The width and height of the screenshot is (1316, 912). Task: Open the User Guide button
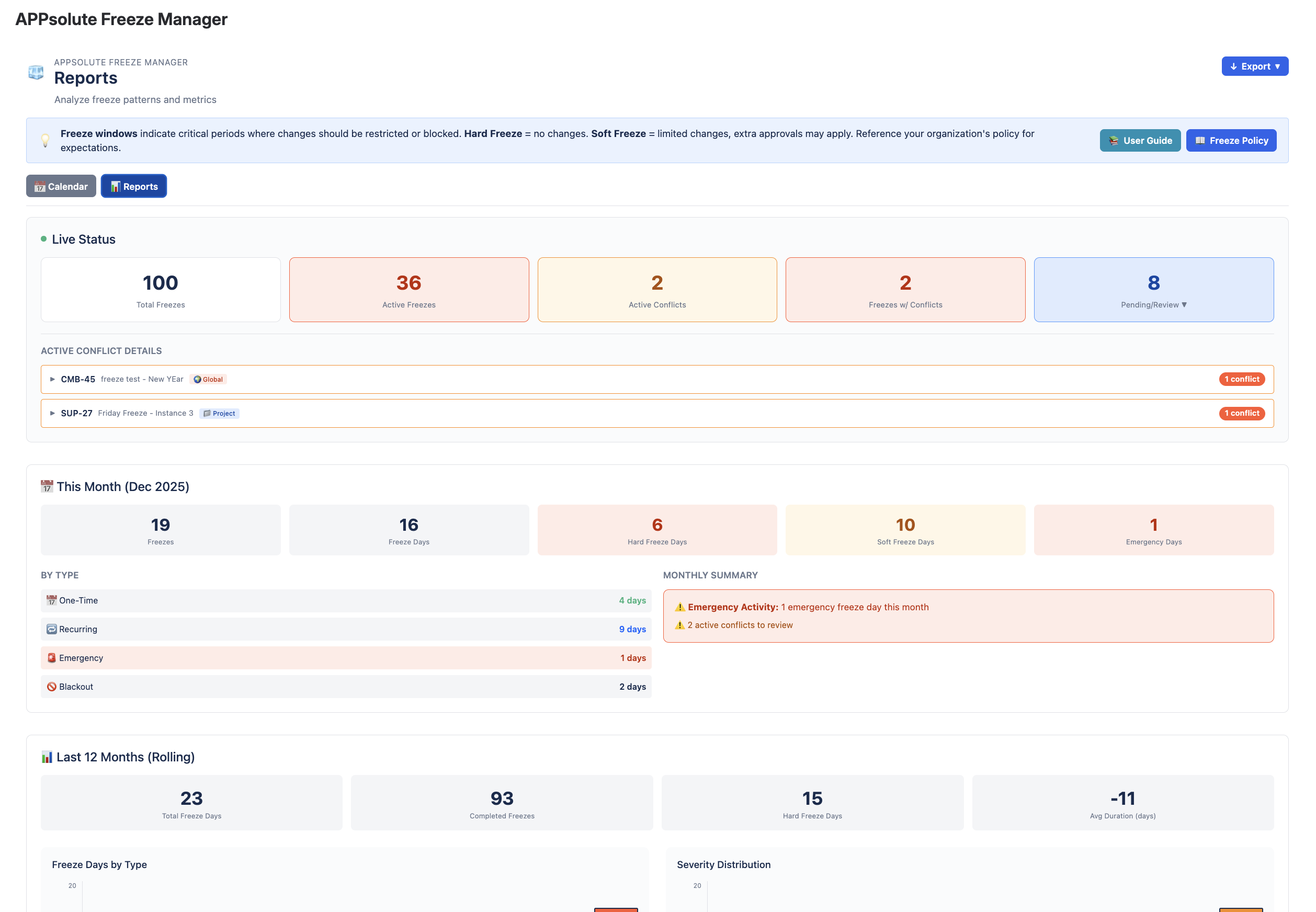tap(1139, 141)
